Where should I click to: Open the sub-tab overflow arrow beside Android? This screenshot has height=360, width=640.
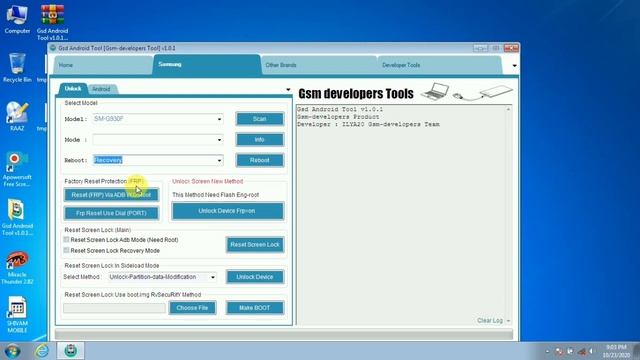pos(288,89)
